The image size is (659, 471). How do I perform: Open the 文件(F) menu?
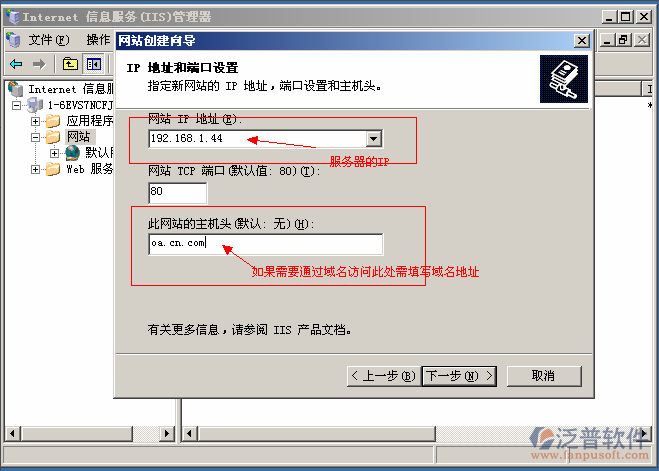(x=48, y=40)
